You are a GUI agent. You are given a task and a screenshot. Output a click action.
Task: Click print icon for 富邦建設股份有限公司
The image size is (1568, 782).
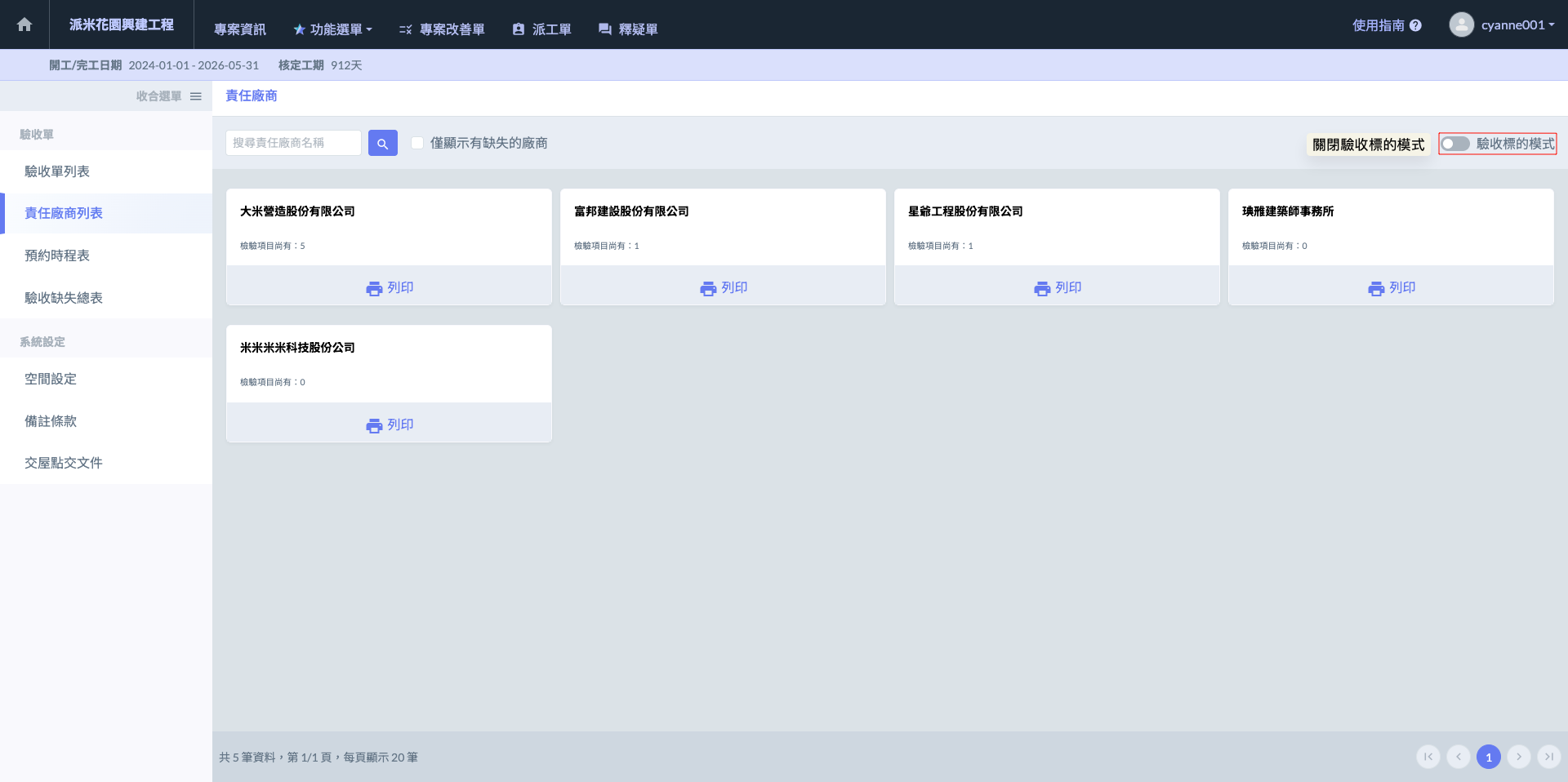[x=708, y=288]
